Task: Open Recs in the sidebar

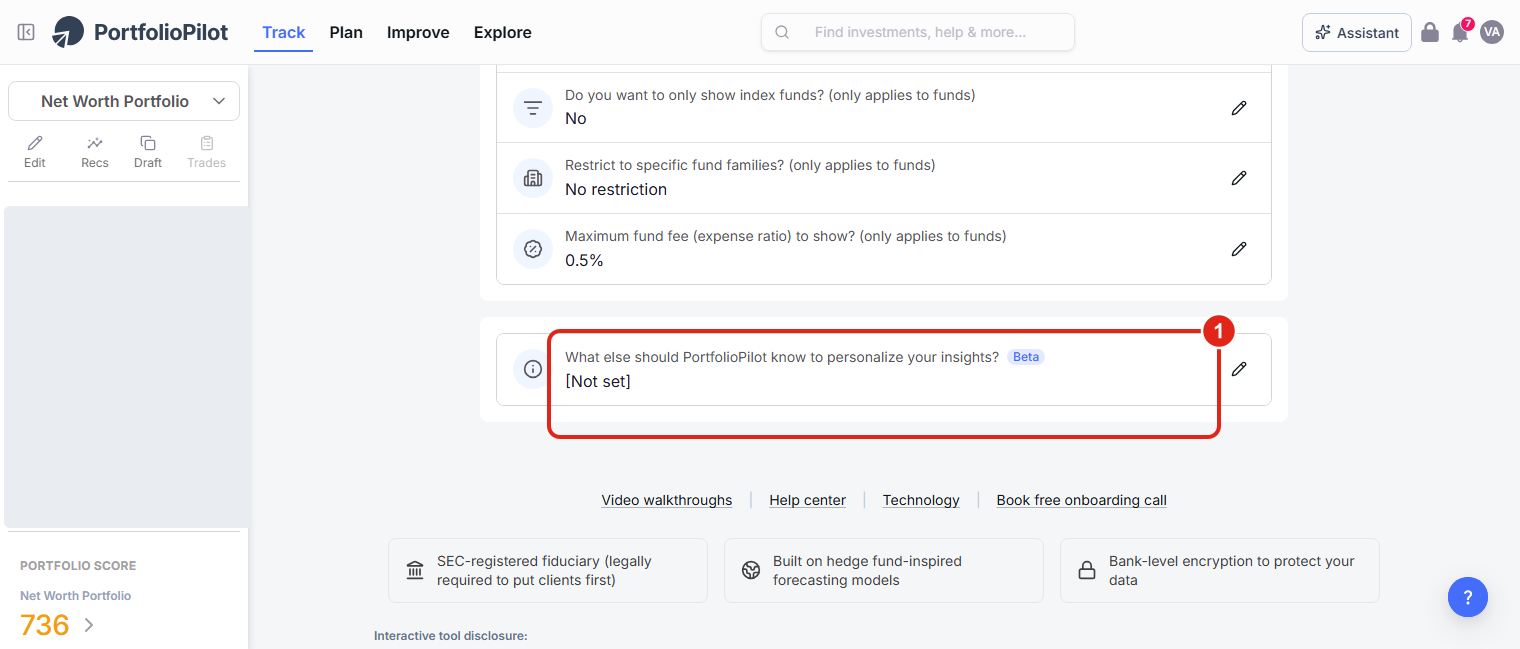Action: pyautogui.click(x=95, y=152)
